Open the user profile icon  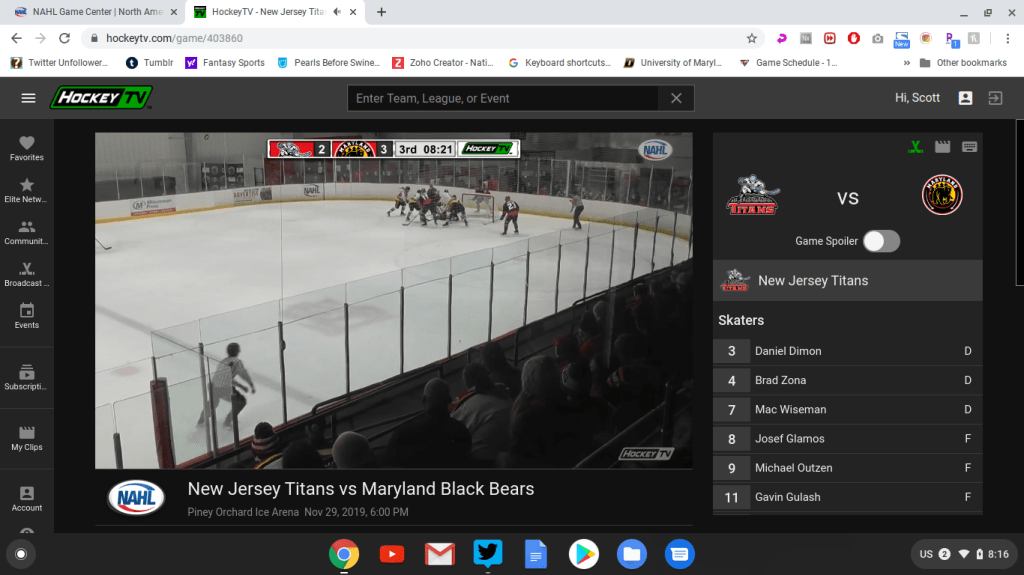tap(965, 98)
